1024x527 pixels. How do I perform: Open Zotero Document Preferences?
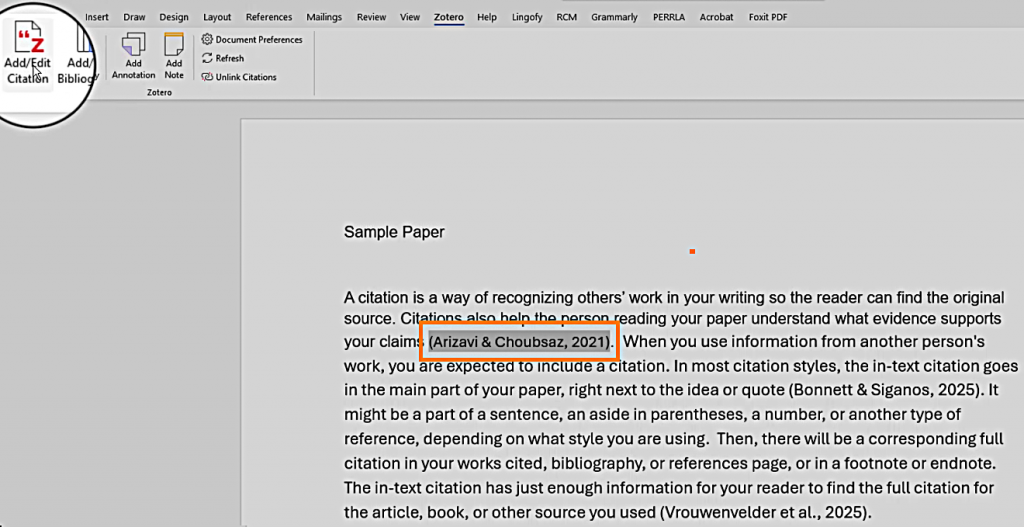tap(252, 40)
